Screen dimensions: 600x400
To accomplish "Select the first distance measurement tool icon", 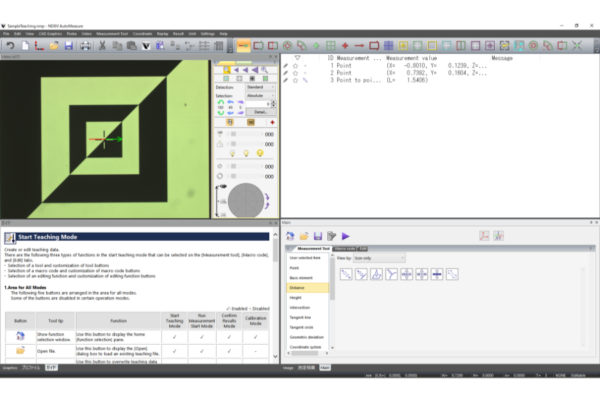I will coord(346,273).
